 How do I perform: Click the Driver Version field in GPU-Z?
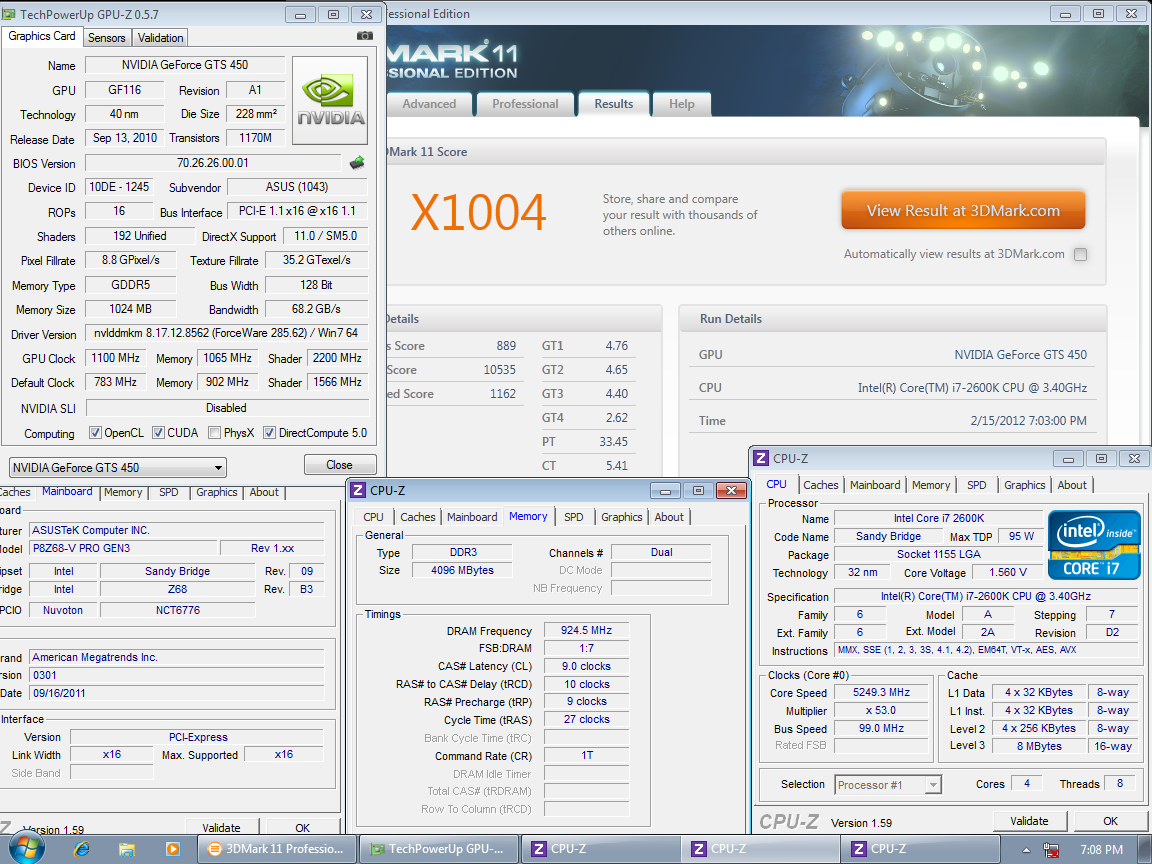(226, 334)
